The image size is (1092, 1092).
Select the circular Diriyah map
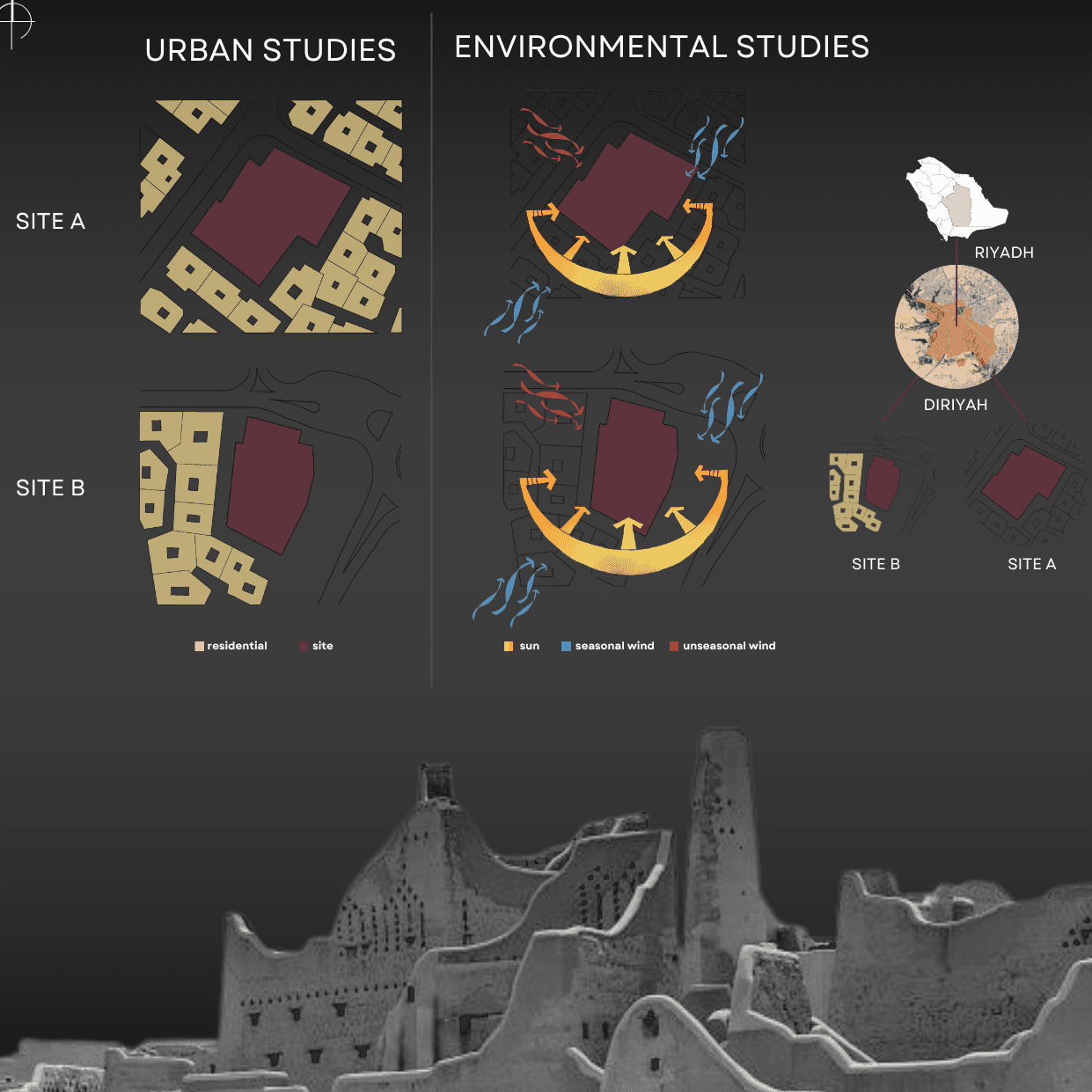click(956, 326)
